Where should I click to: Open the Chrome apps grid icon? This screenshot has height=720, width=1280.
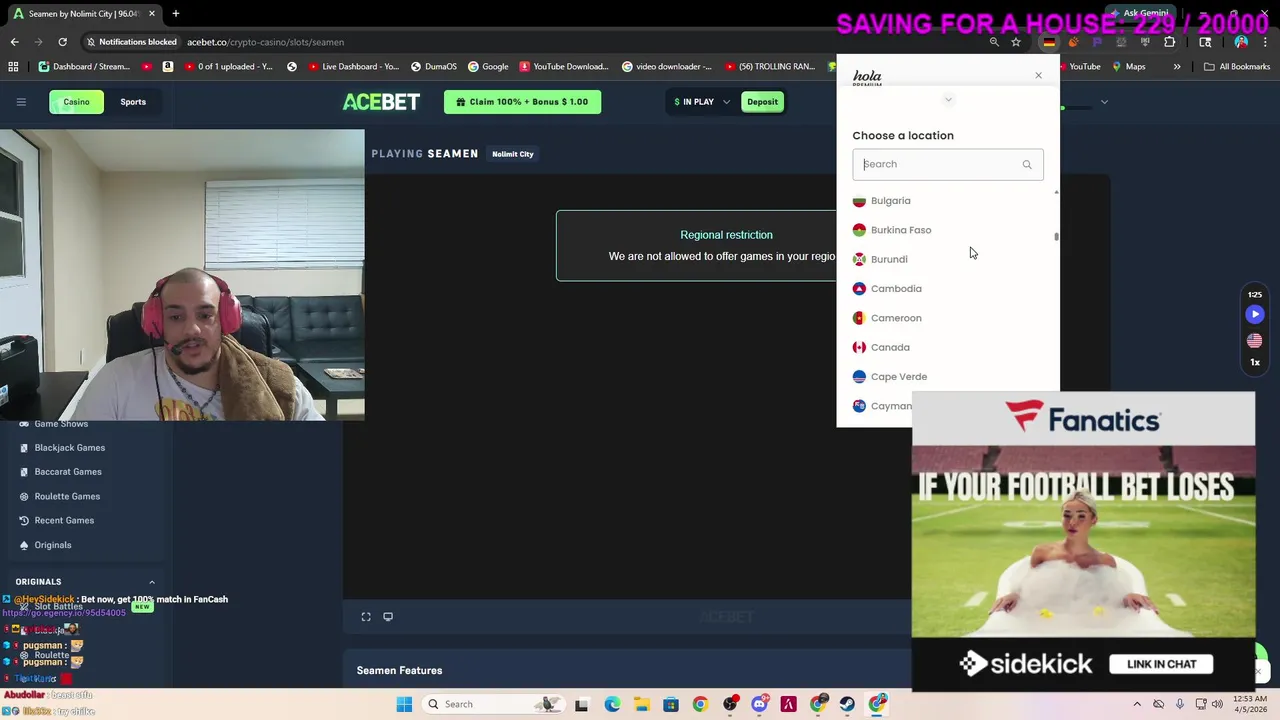point(13,67)
